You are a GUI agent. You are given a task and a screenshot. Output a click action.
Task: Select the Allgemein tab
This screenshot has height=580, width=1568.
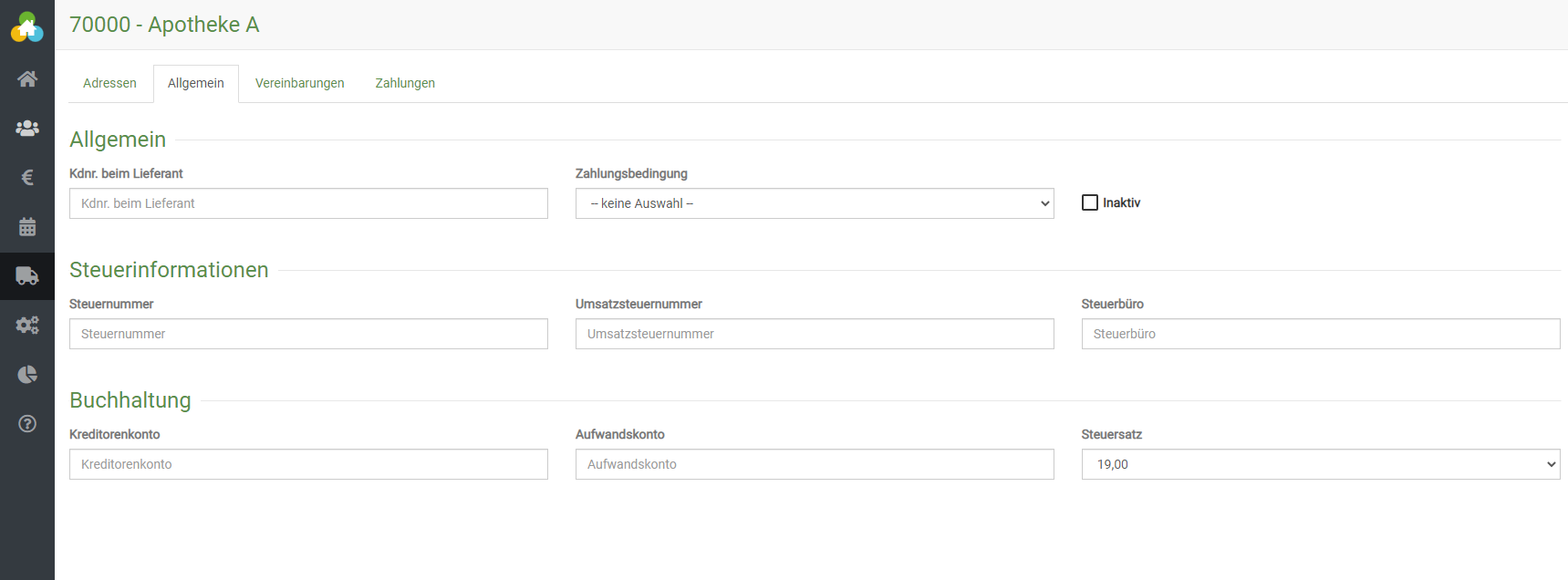pos(195,83)
